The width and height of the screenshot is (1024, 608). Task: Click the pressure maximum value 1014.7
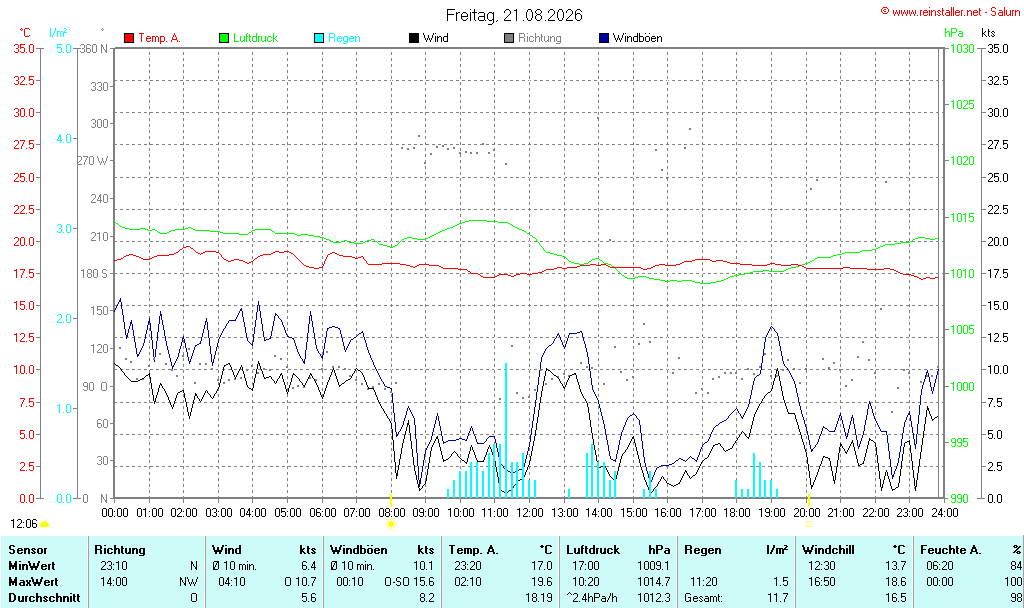(x=654, y=581)
